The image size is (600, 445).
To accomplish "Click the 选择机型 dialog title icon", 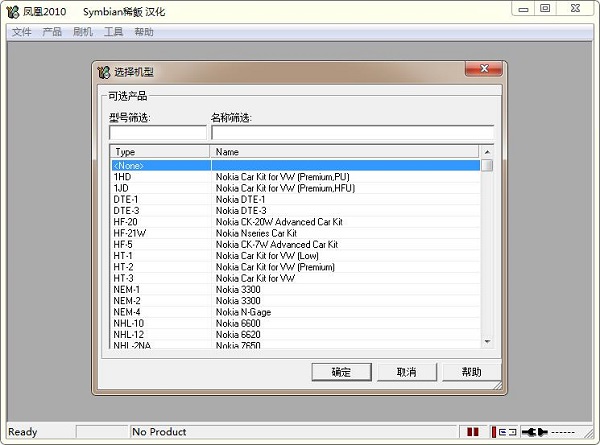I will 103,72.
